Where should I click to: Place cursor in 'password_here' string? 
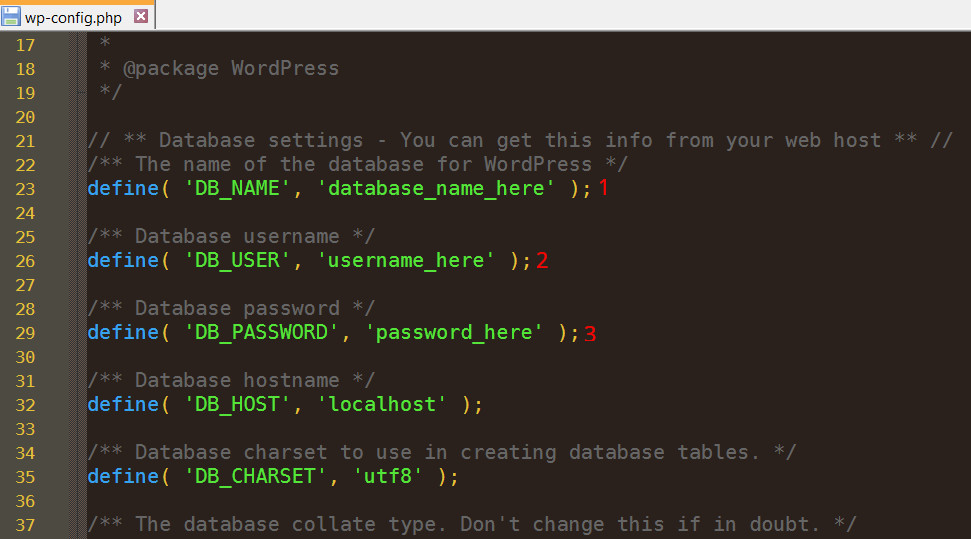point(454,333)
